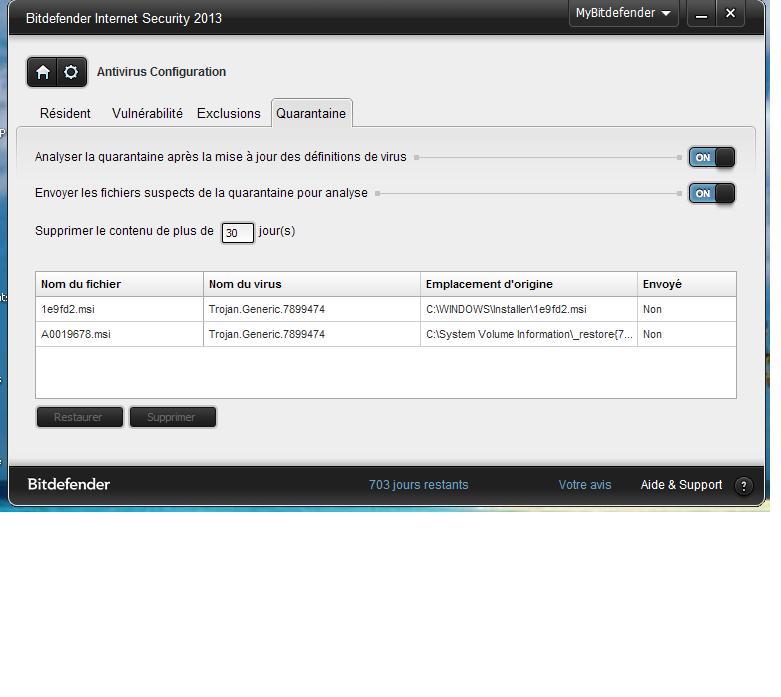Focus the days field showing 30
The width and height of the screenshot is (781, 697).
tap(238, 233)
